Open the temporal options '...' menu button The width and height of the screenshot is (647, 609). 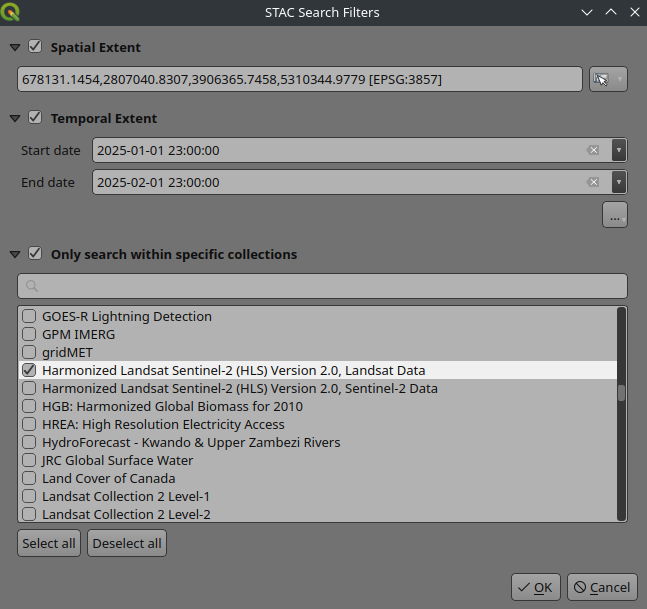tap(615, 215)
